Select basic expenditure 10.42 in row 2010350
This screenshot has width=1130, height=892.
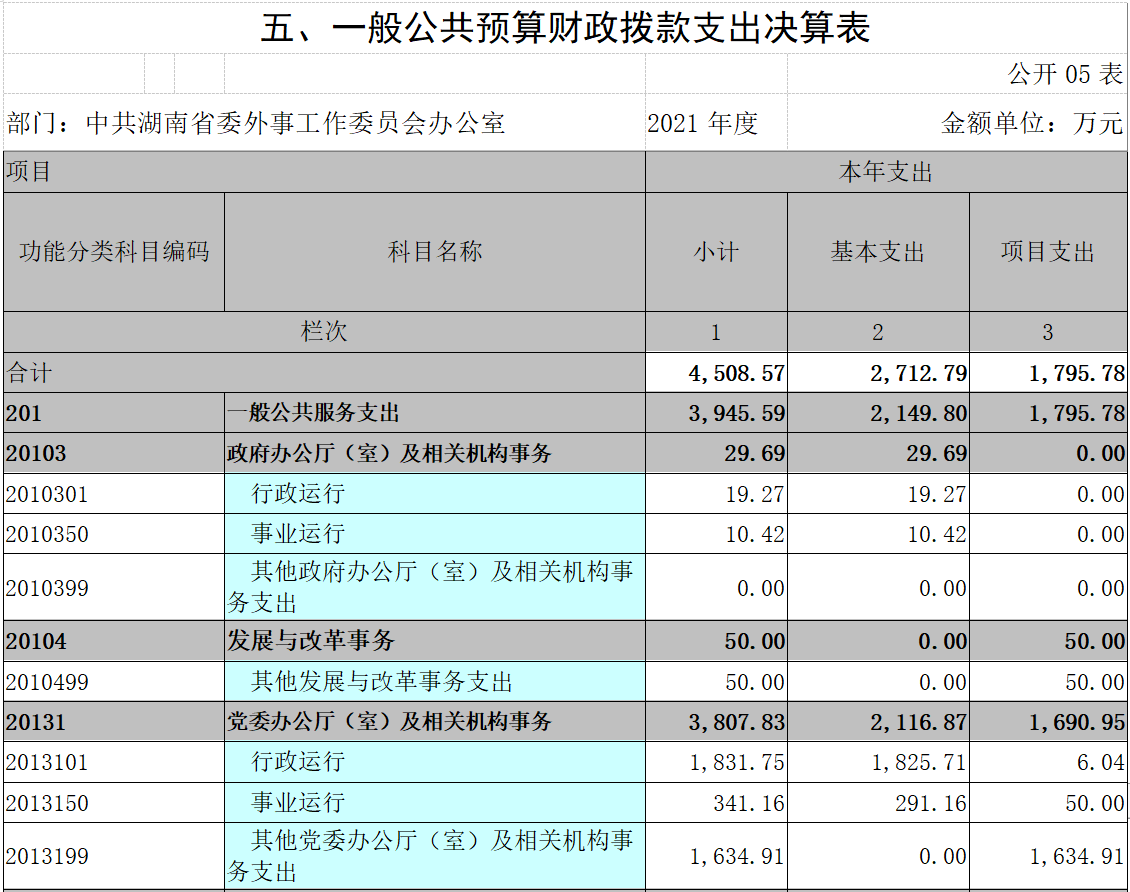[878, 534]
